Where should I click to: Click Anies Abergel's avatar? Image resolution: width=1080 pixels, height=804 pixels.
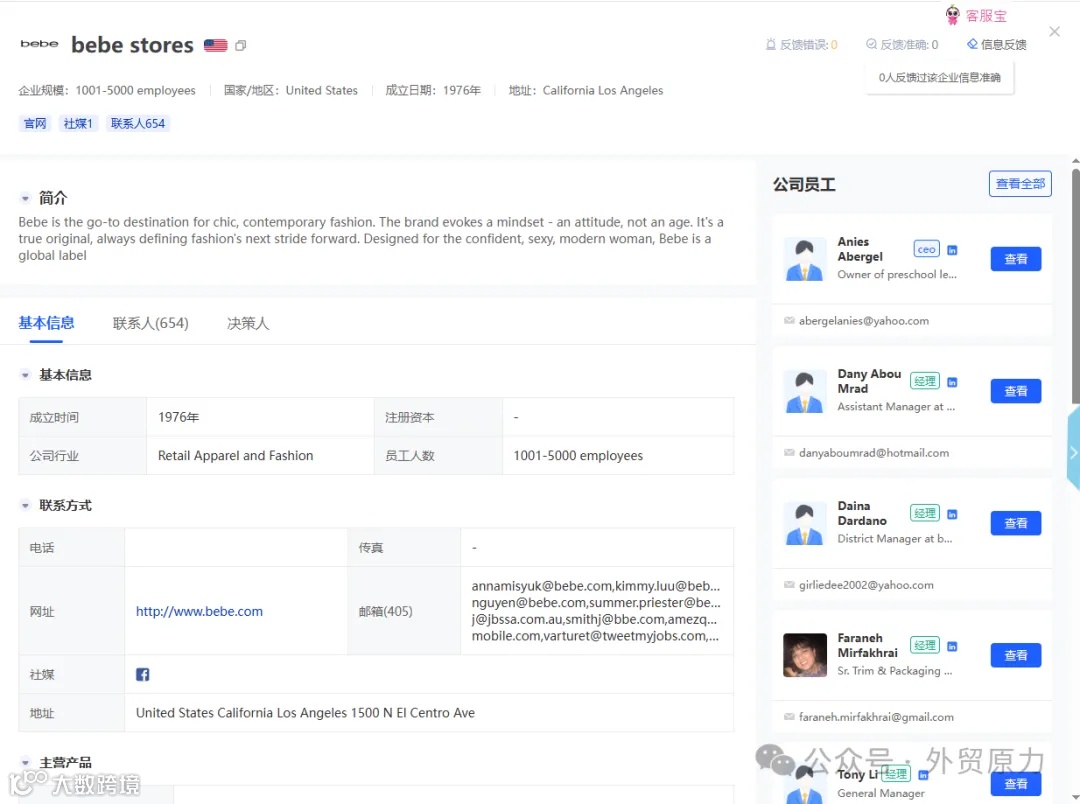coord(804,259)
